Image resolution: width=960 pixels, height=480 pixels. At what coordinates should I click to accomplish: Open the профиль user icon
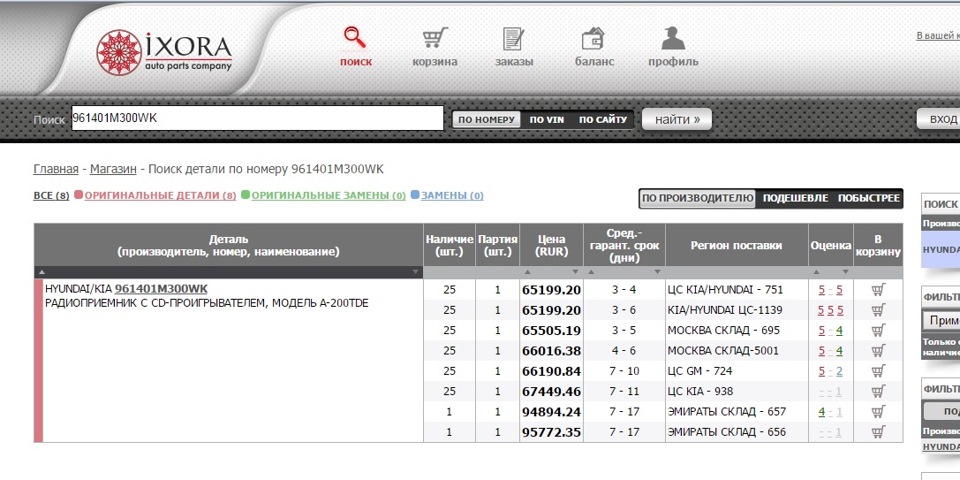pyautogui.click(x=673, y=39)
